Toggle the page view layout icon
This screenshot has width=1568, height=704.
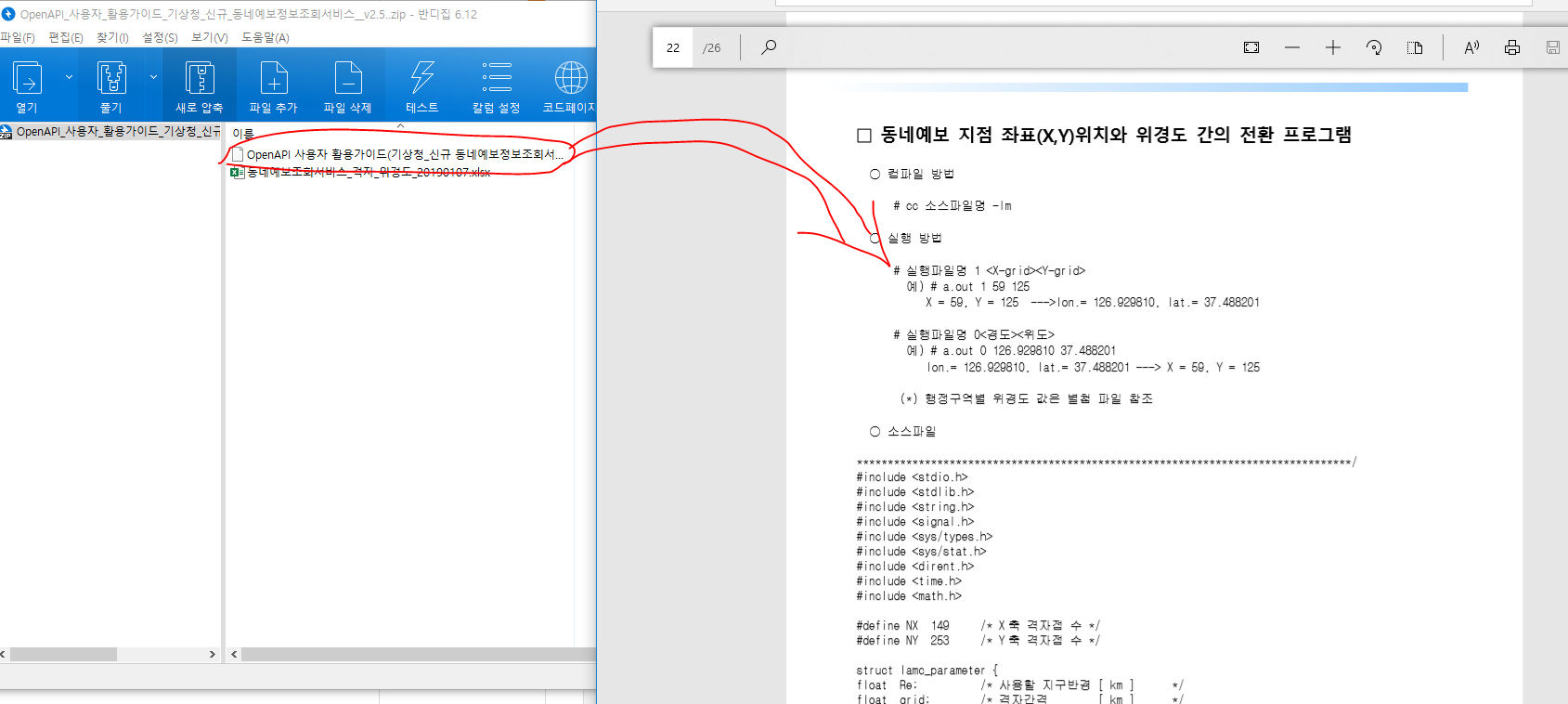[x=1415, y=47]
